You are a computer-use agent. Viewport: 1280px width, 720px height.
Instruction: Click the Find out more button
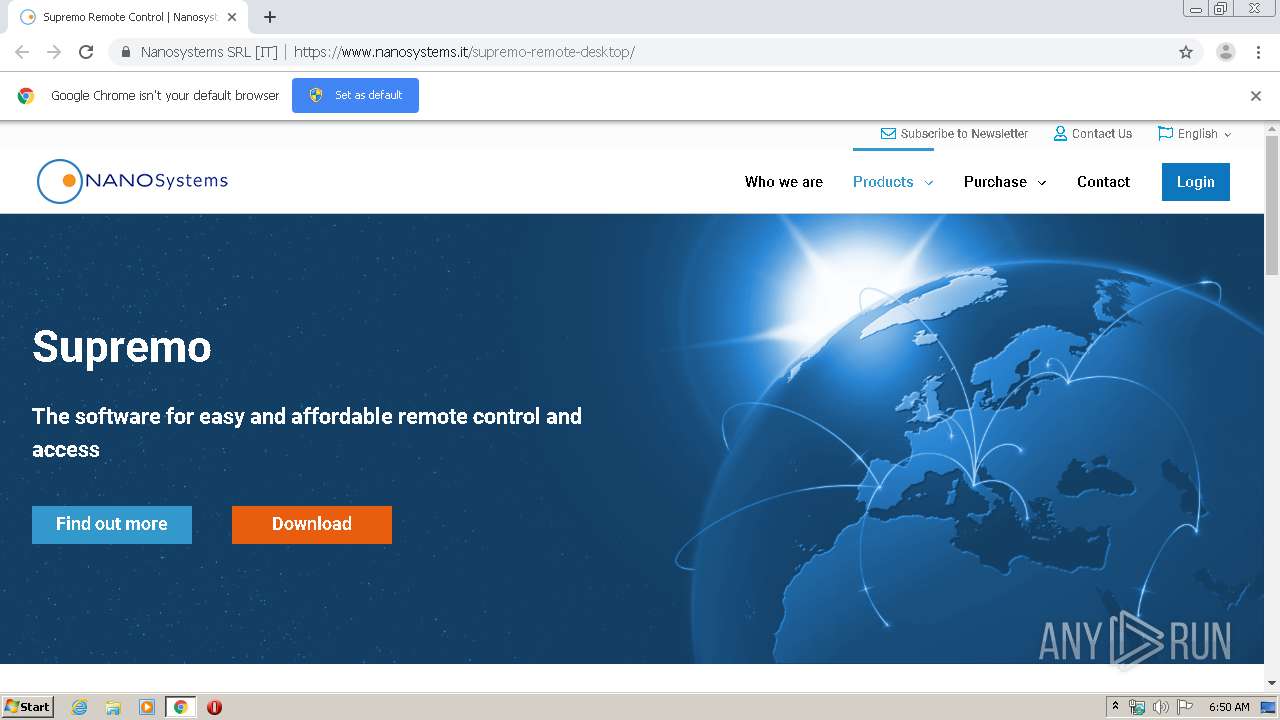pos(112,525)
